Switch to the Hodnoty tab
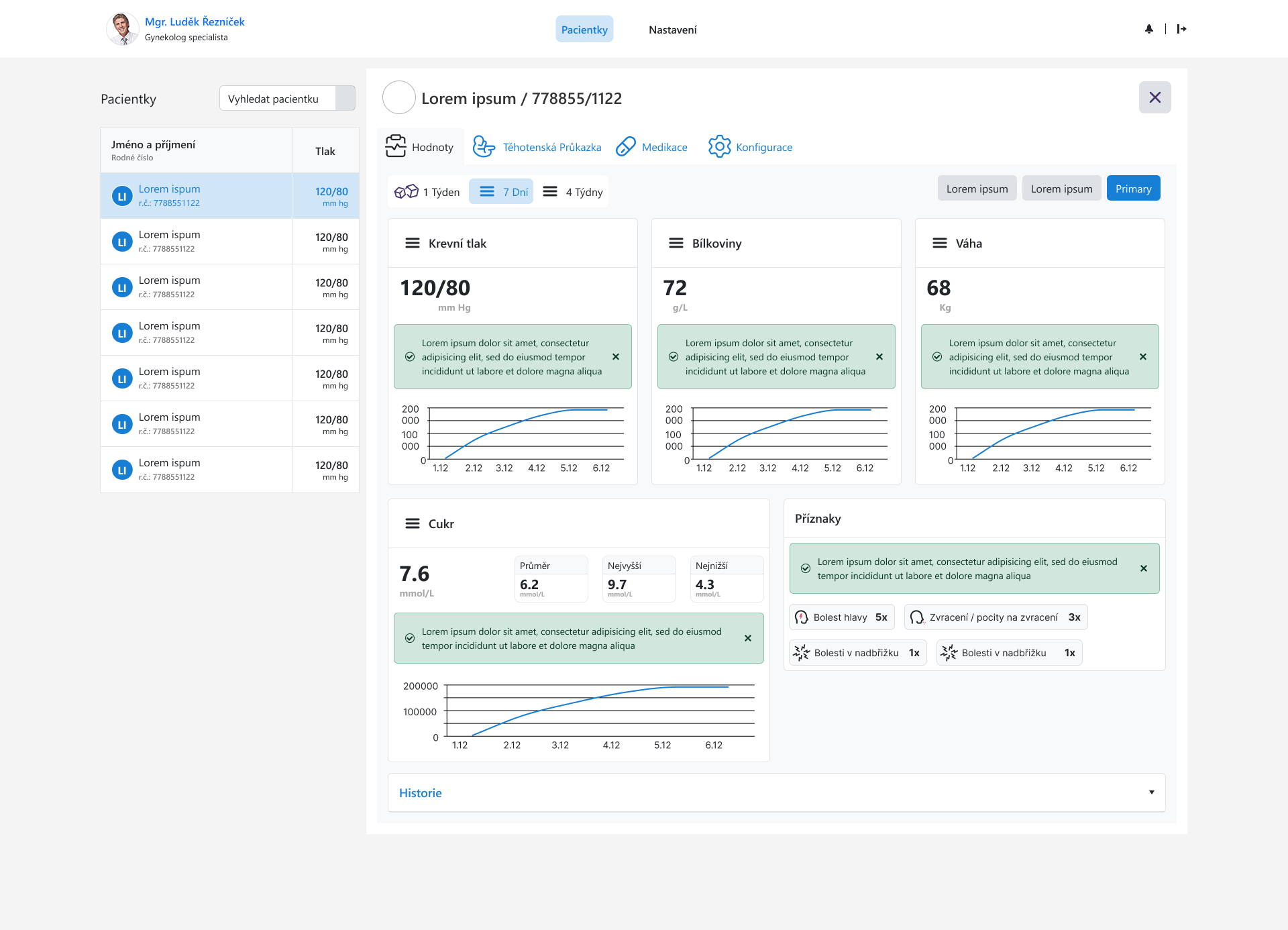The image size is (1288, 930). pos(420,147)
